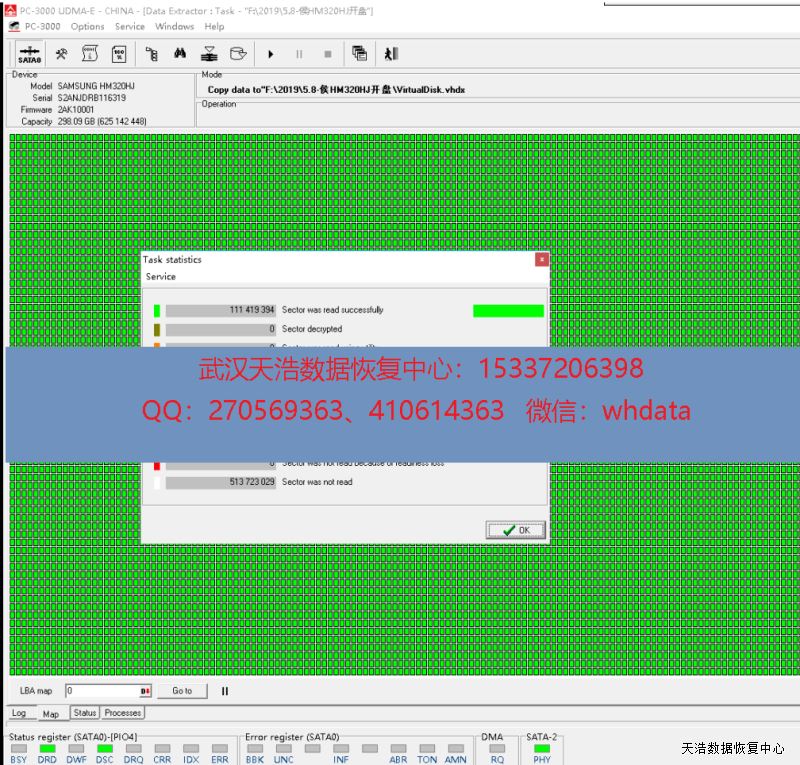Open the PC-3000 menu
The height and width of the screenshot is (765, 800).
point(43,27)
